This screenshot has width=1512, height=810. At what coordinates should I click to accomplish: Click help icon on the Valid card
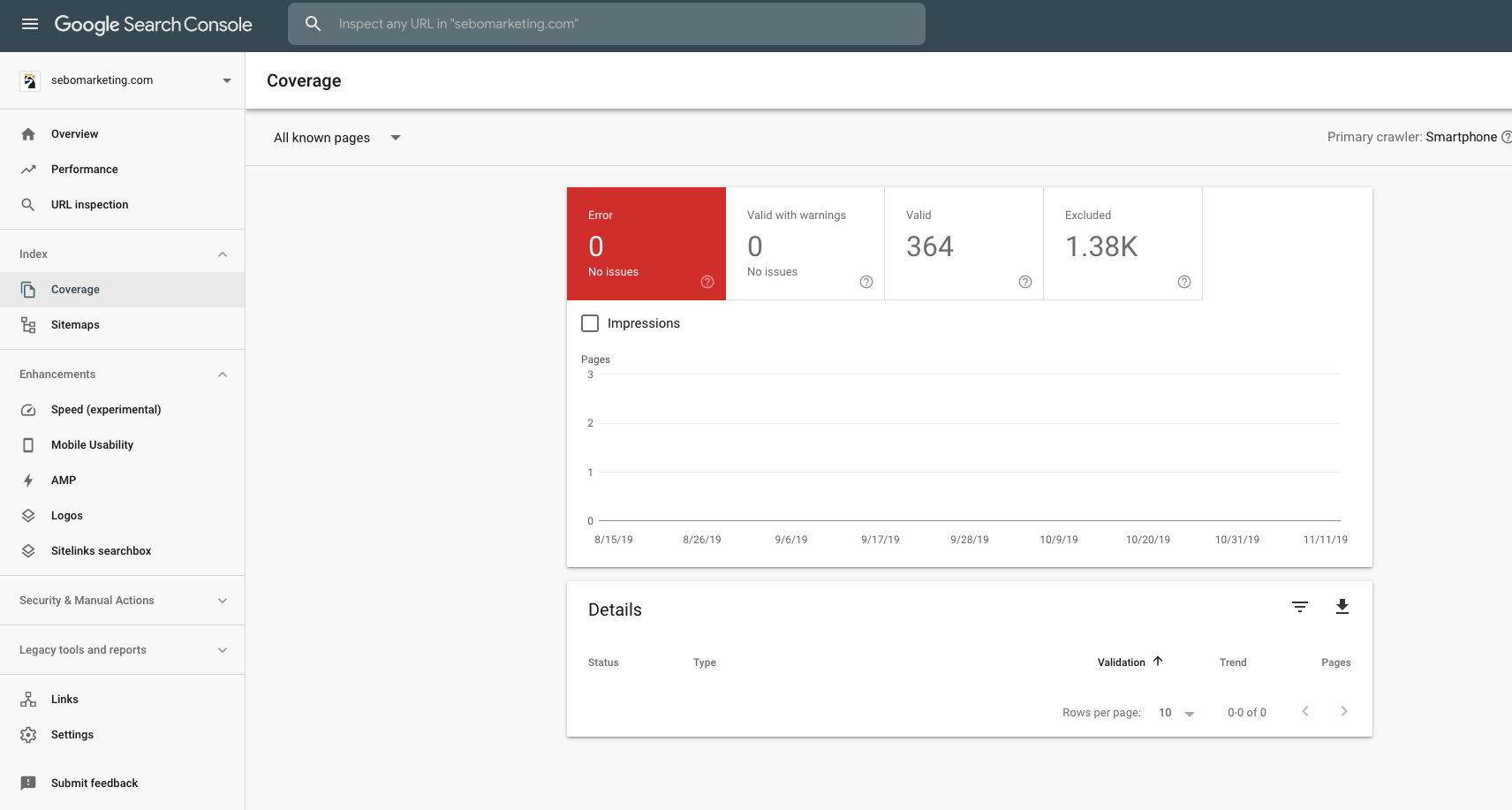[x=1024, y=282]
